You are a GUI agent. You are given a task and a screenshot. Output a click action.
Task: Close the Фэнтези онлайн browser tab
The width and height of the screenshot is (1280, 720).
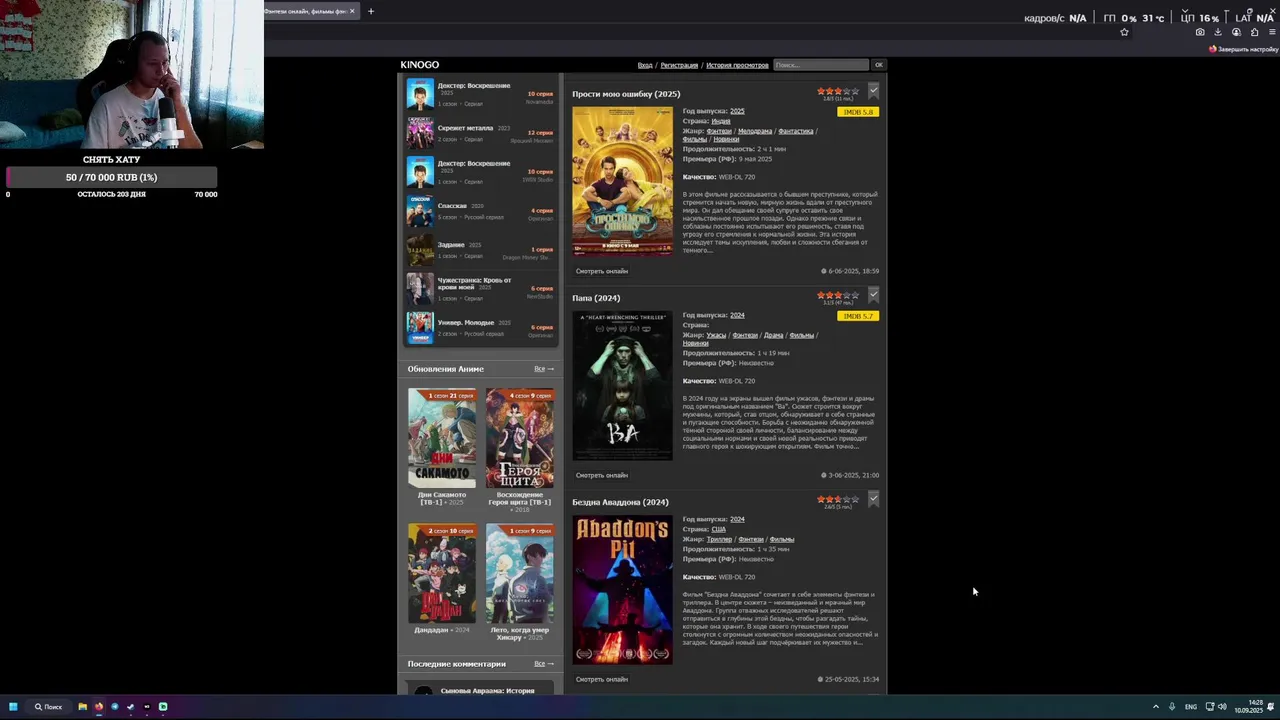[352, 11]
